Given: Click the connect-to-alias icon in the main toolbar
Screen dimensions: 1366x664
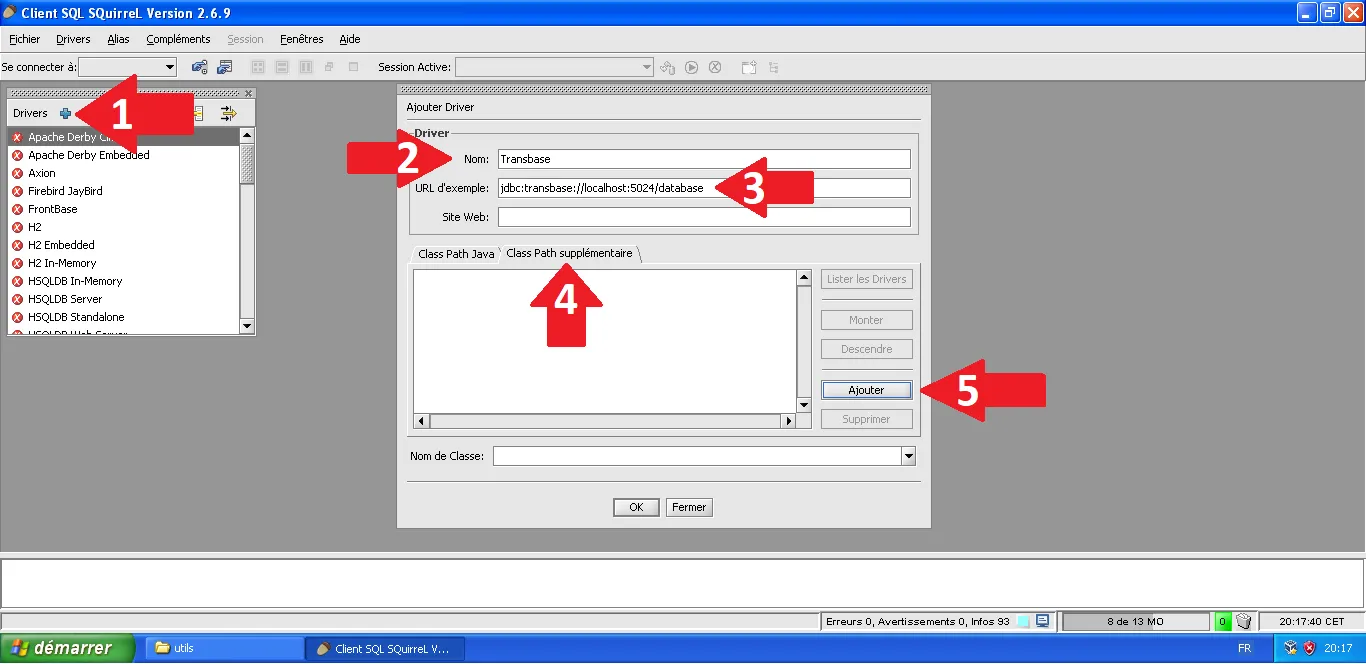Looking at the screenshot, I should (198, 67).
